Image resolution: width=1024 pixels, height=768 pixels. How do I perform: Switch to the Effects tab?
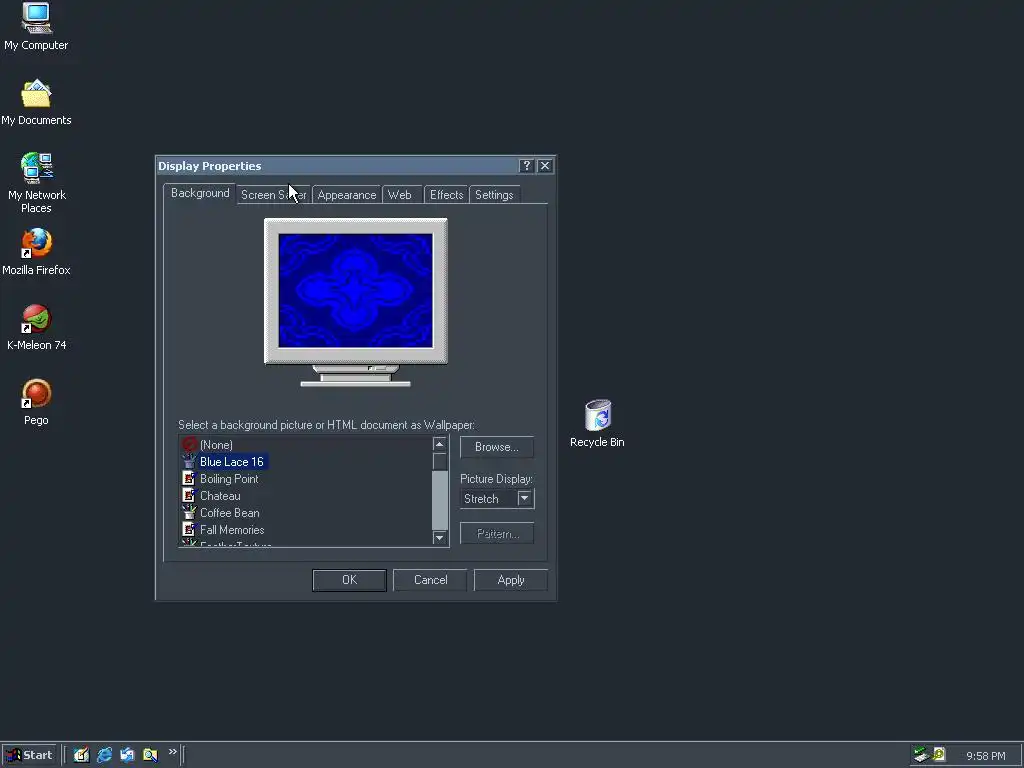point(447,195)
